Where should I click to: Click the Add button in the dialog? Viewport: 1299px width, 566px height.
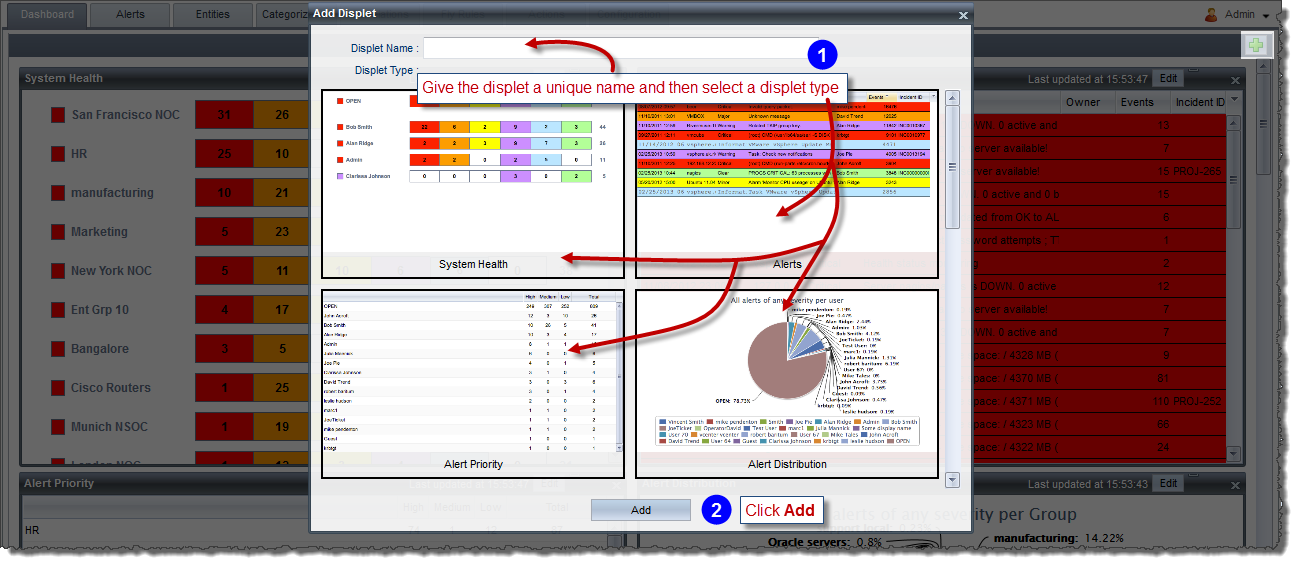pyautogui.click(x=641, y=510)
